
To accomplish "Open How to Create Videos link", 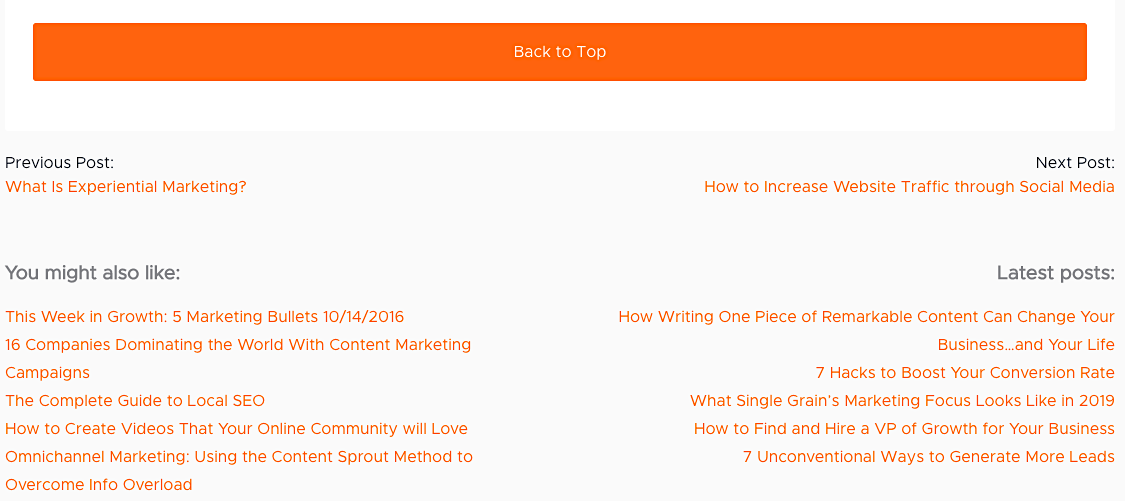I will pyautogui.click(x=236, y=429).
